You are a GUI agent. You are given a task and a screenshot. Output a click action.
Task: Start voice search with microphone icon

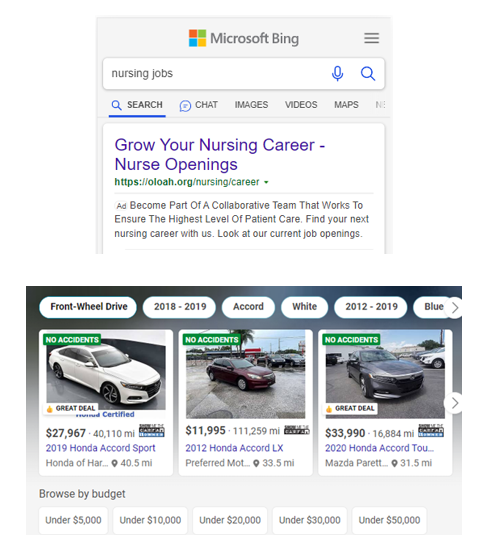[337, 74]
